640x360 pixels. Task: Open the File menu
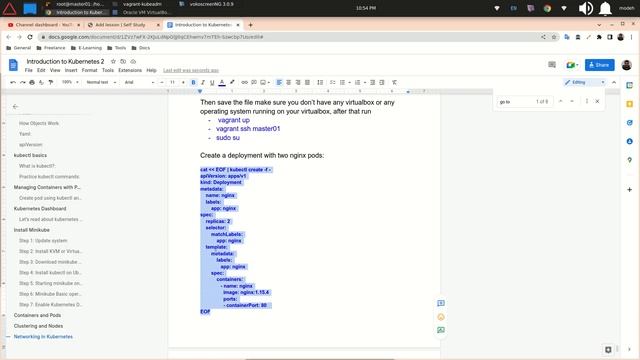pos(29,70)
